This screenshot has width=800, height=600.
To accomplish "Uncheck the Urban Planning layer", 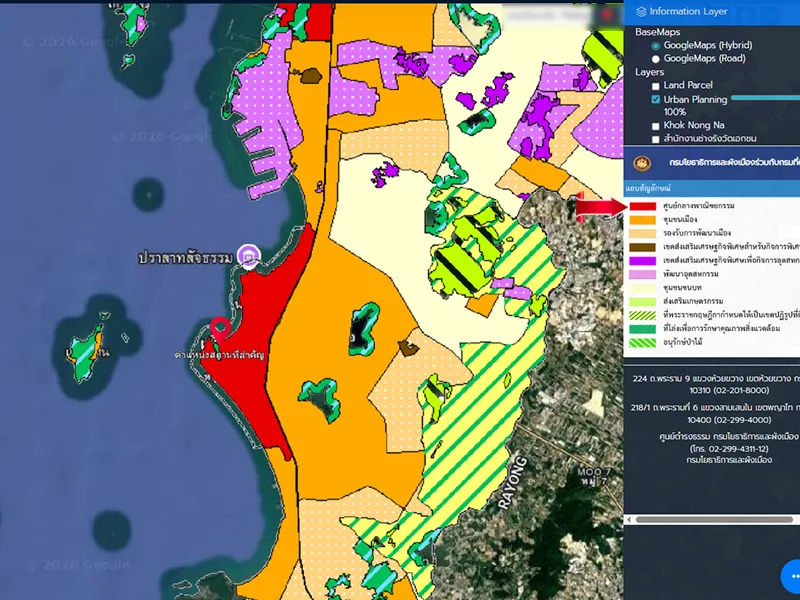I will (x=656, y=99).
